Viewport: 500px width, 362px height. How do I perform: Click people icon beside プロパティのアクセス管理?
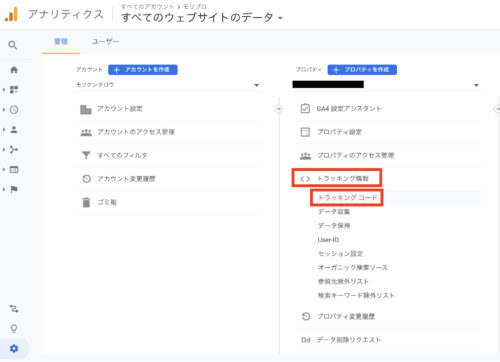pos(305,156)
